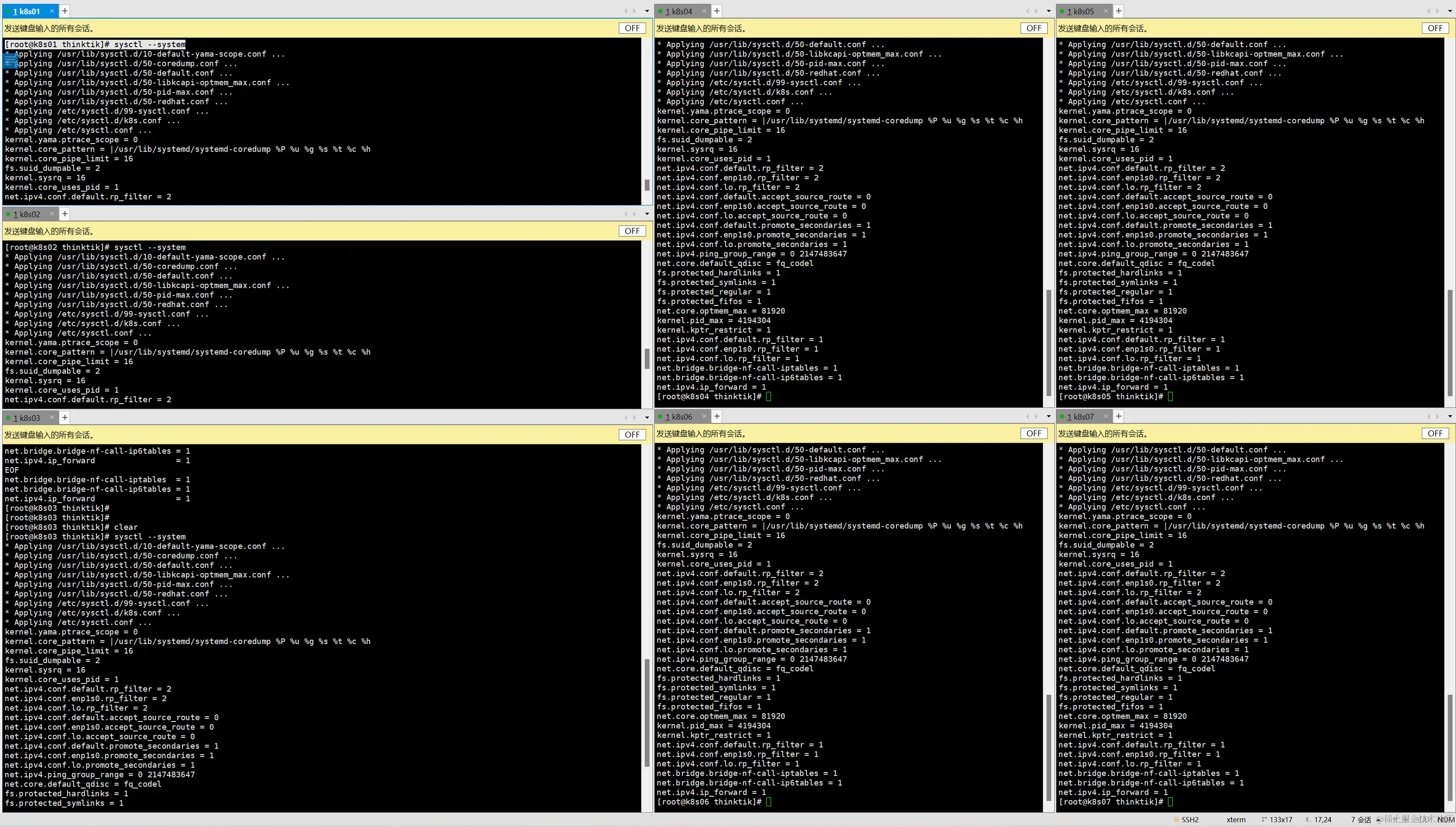This screenshot has height=827, width=1456.
Task: Close the k8s01 session tab
Action: (x=52, y=11)
